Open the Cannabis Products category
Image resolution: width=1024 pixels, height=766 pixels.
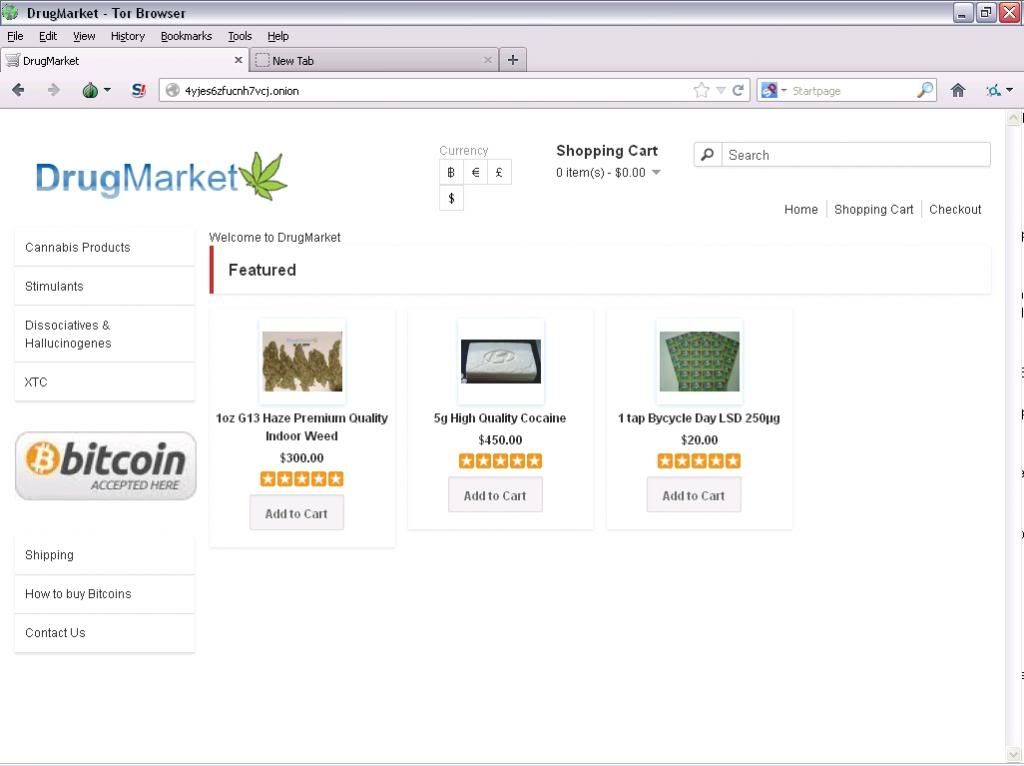pyautogui.click(x=104, y=247)
